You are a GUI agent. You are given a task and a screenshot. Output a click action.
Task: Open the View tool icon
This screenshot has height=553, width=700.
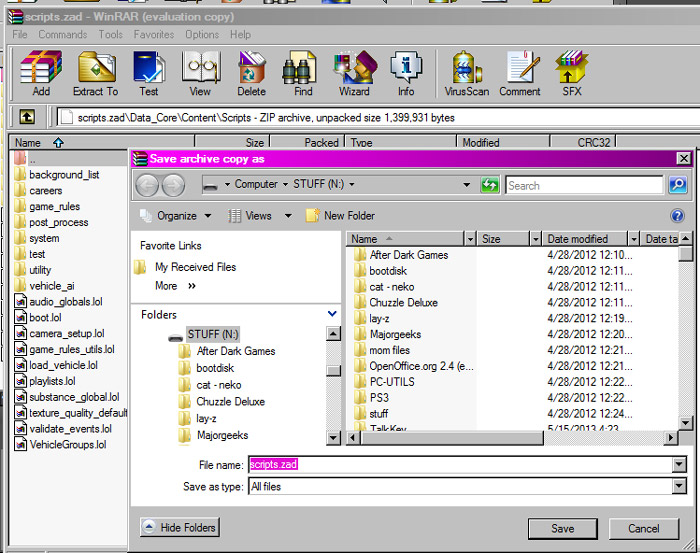[200, 74]
